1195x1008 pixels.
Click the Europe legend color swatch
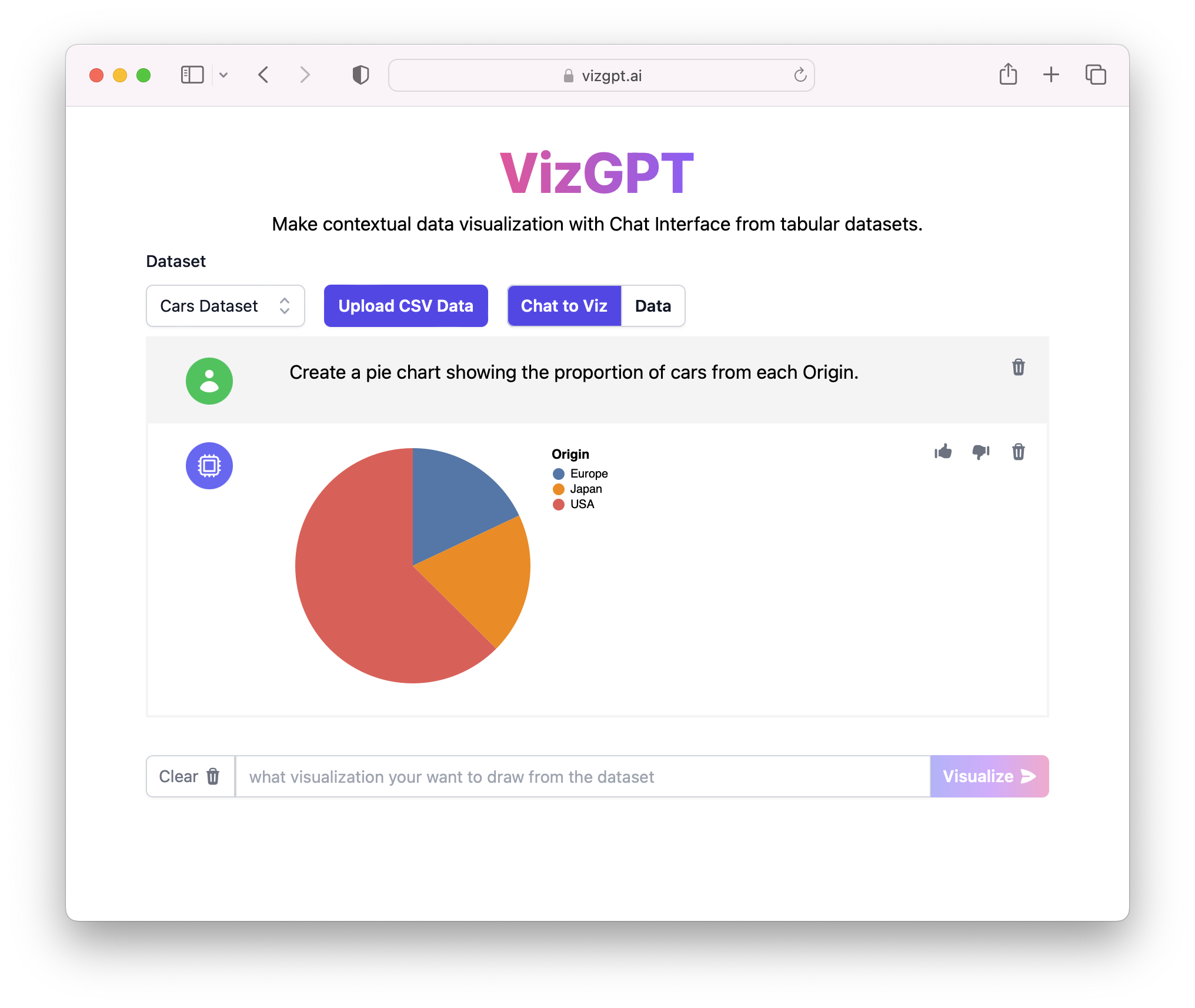click(x=558, y=473)
